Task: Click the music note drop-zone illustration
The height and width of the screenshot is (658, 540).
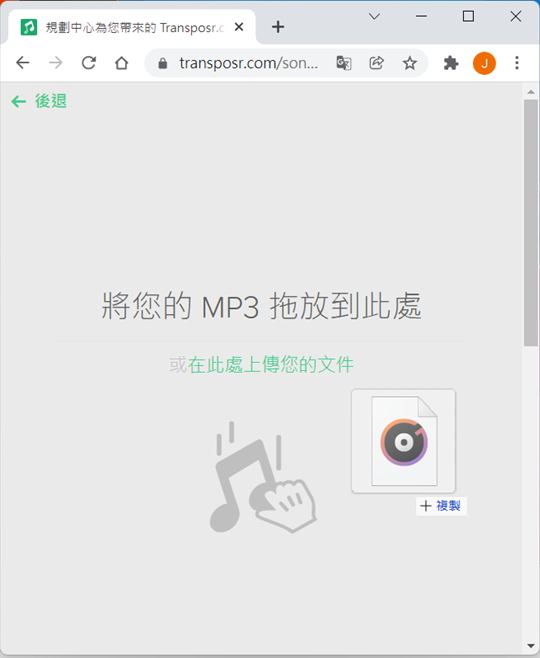Action: pyautogui.click(x=263, y=477)
